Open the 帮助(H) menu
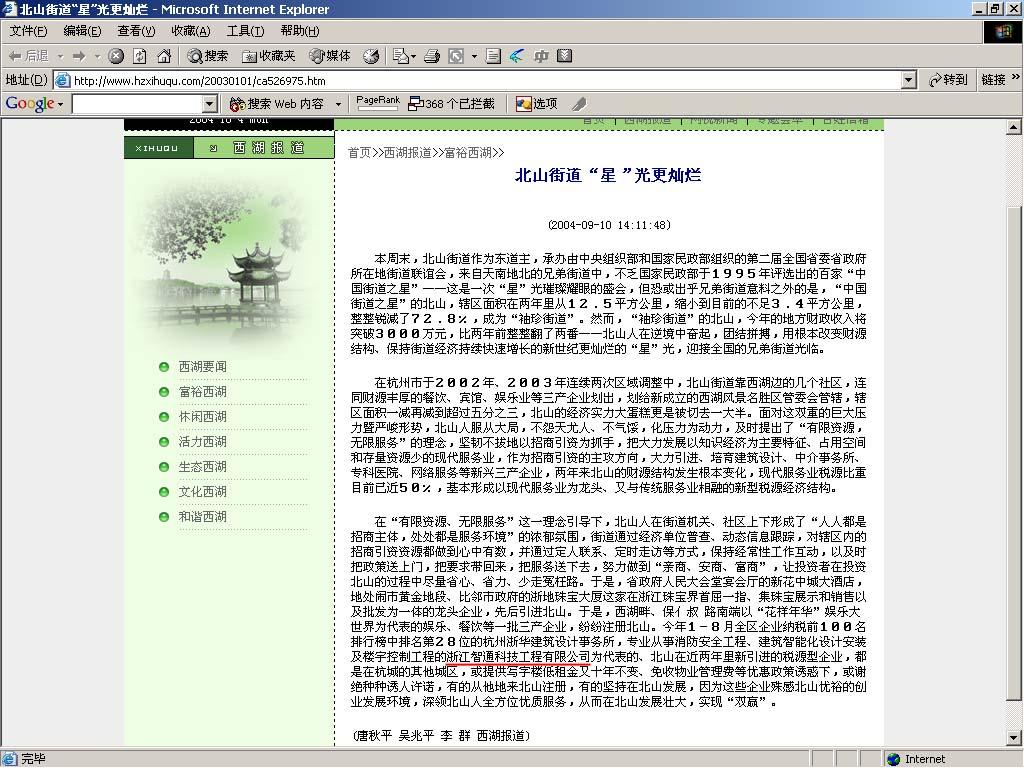 300,31
